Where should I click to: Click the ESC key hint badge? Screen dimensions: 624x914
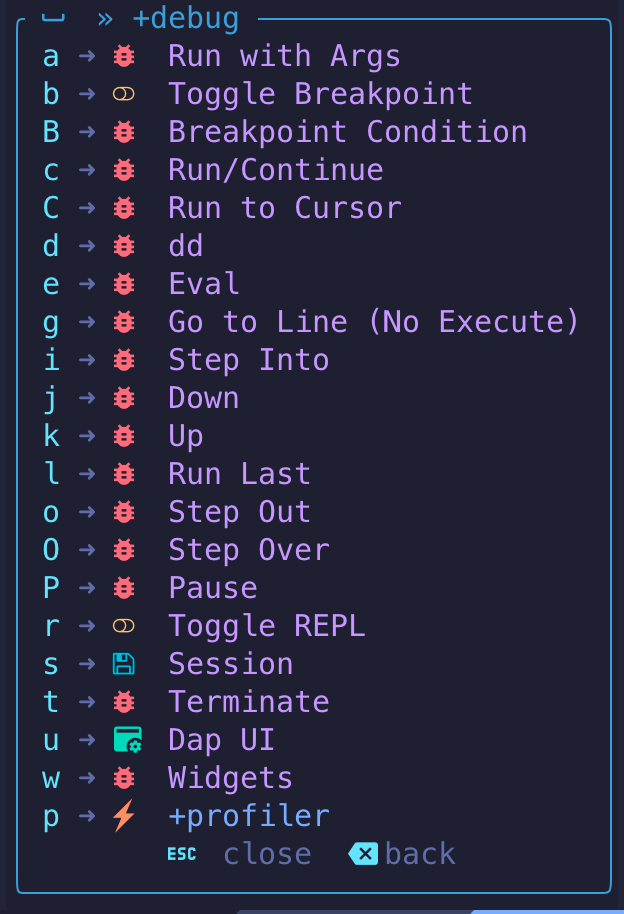[182, 855]
